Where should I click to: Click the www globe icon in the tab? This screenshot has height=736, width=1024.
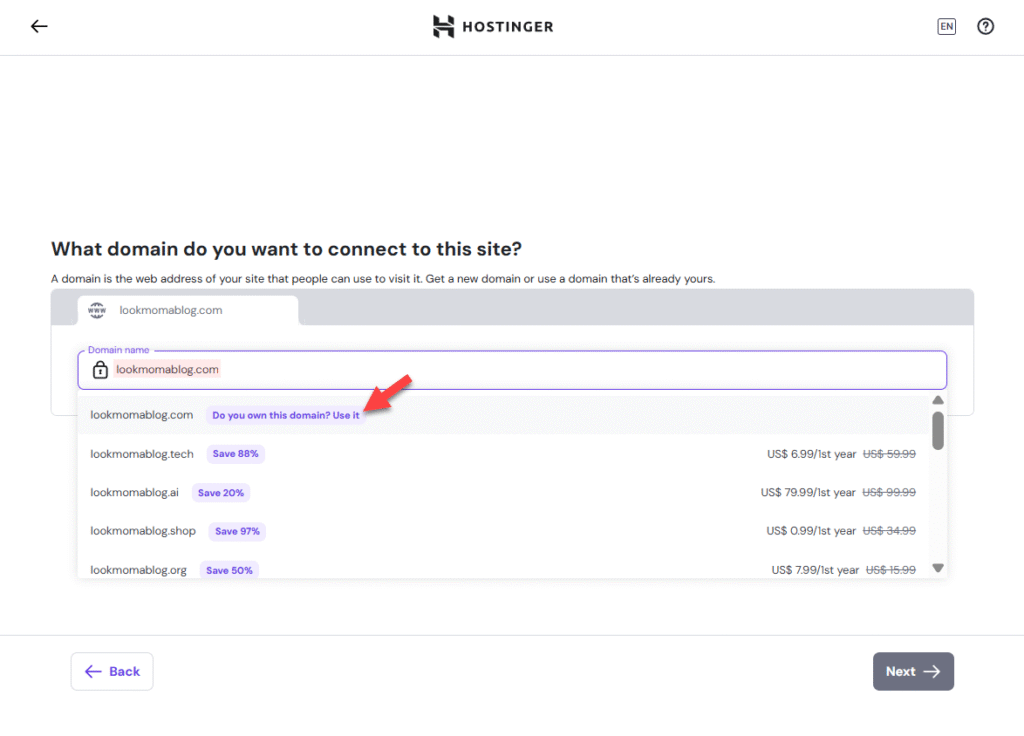coord(97,310)
